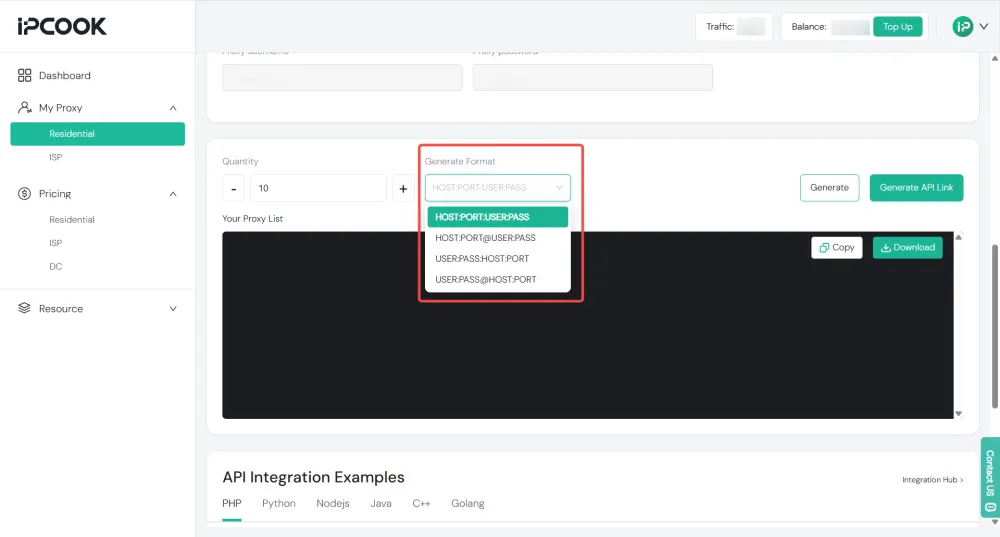The width and height of the screenshot is (1000, 537).
Task: Click the Resource layers icon
Action: point(24,308)
